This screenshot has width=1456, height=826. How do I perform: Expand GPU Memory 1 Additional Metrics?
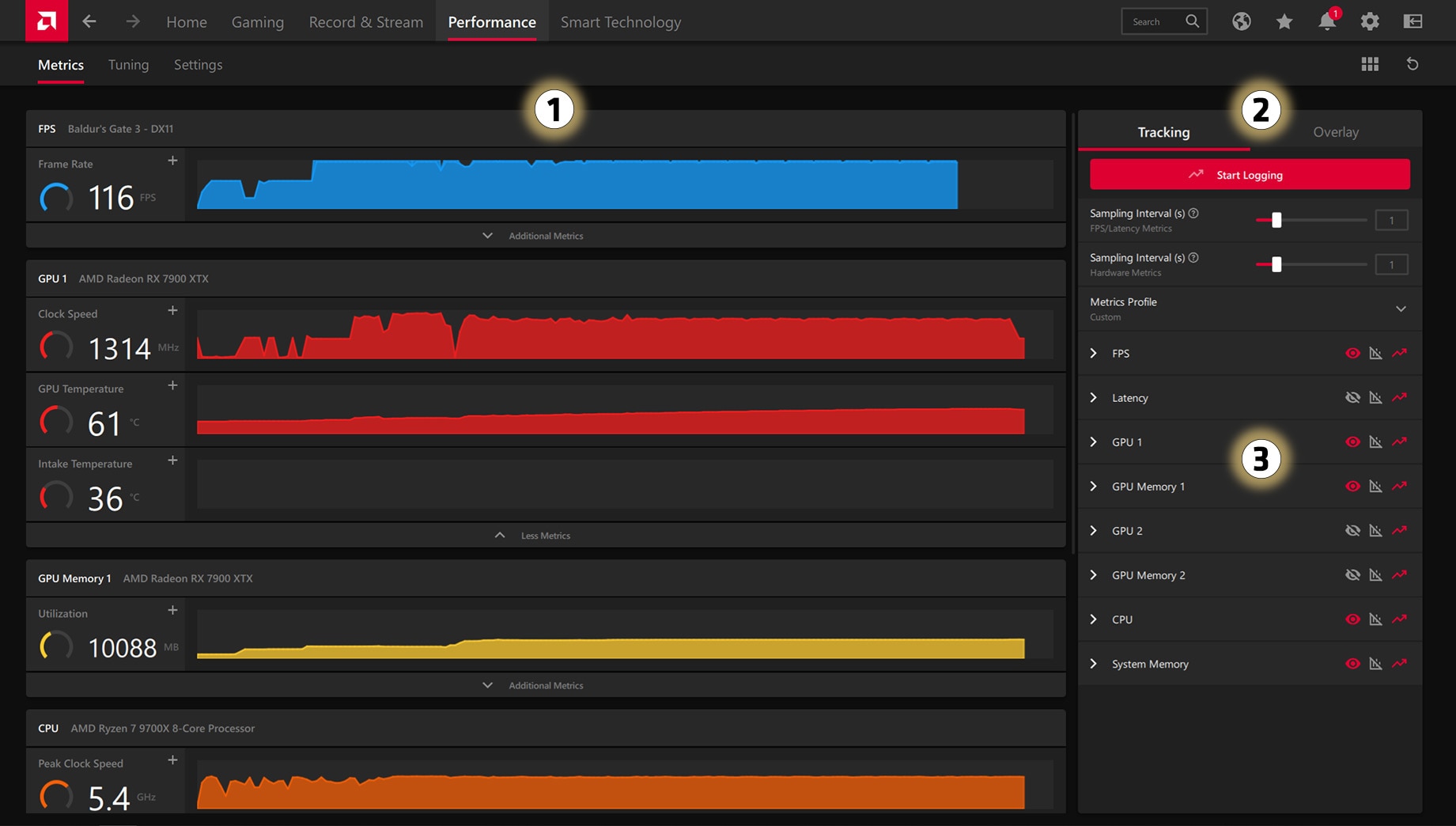546,685
